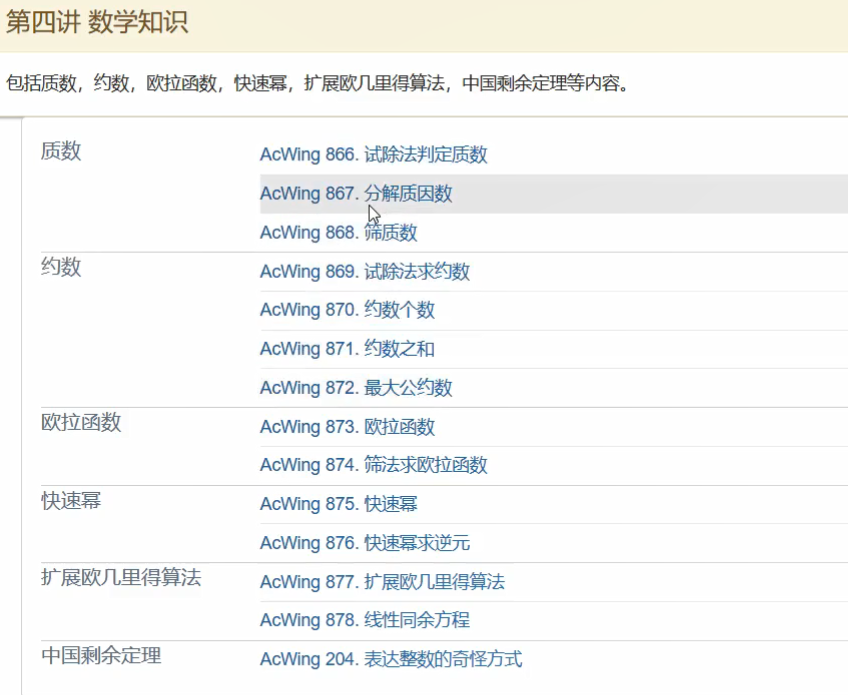Open the highlighted AcWing 867 分解质因数 link
The image size is (848, 695).
[356, 194]
